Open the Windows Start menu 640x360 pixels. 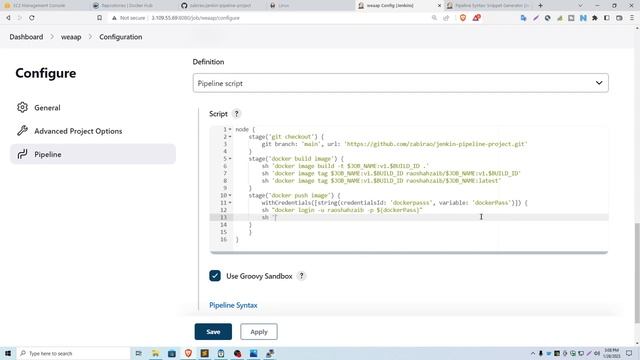[7, 353]
